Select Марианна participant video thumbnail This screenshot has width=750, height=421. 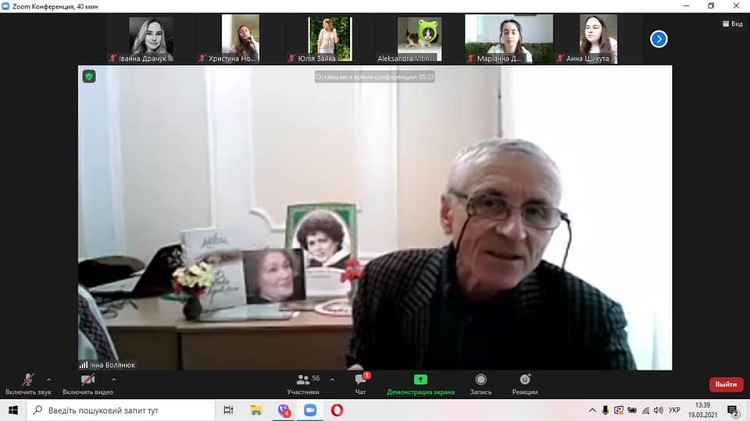point(496,38)
